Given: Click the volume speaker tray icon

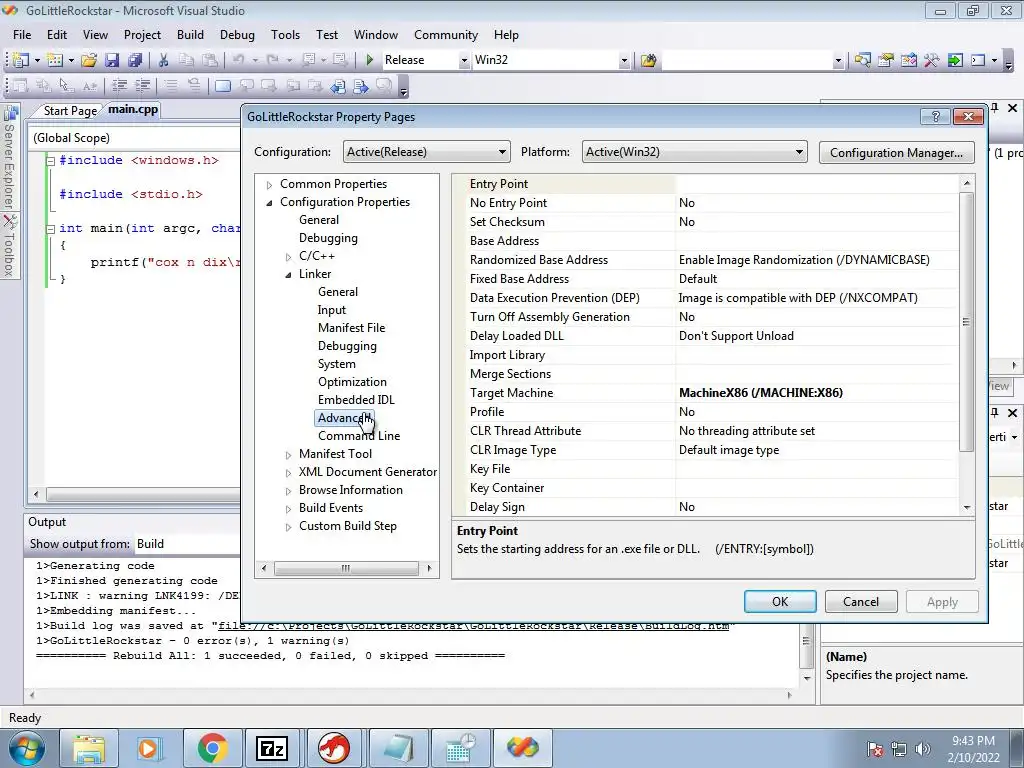Looking at the screenshot, I should point(923,749).
